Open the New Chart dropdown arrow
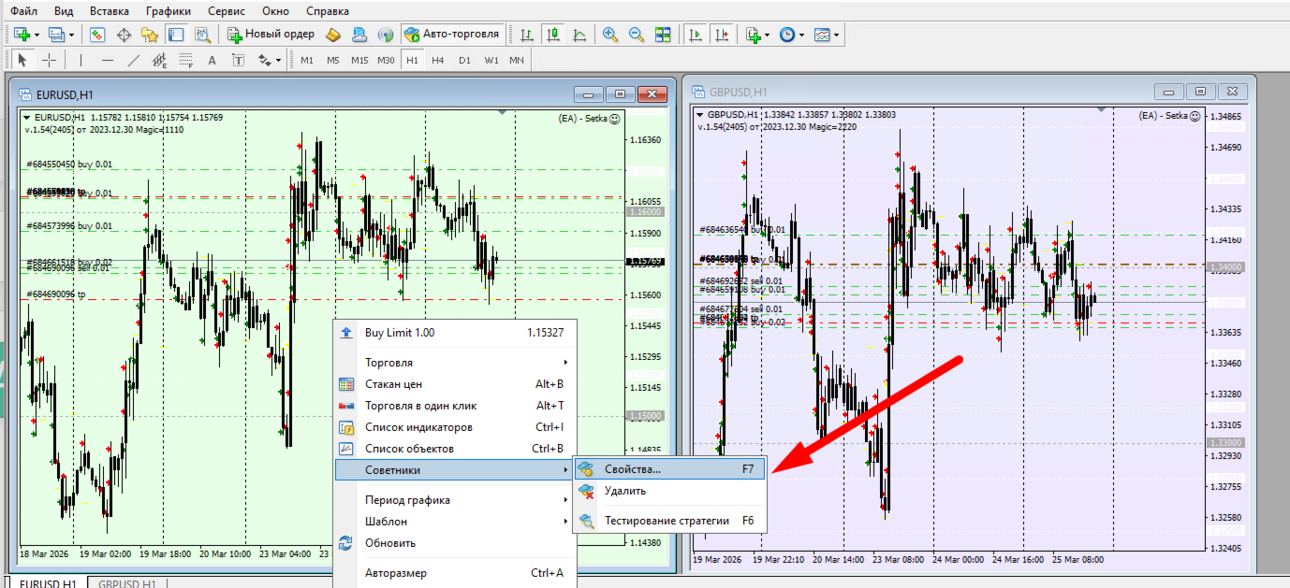1290x588 pixels. (37, 35)
